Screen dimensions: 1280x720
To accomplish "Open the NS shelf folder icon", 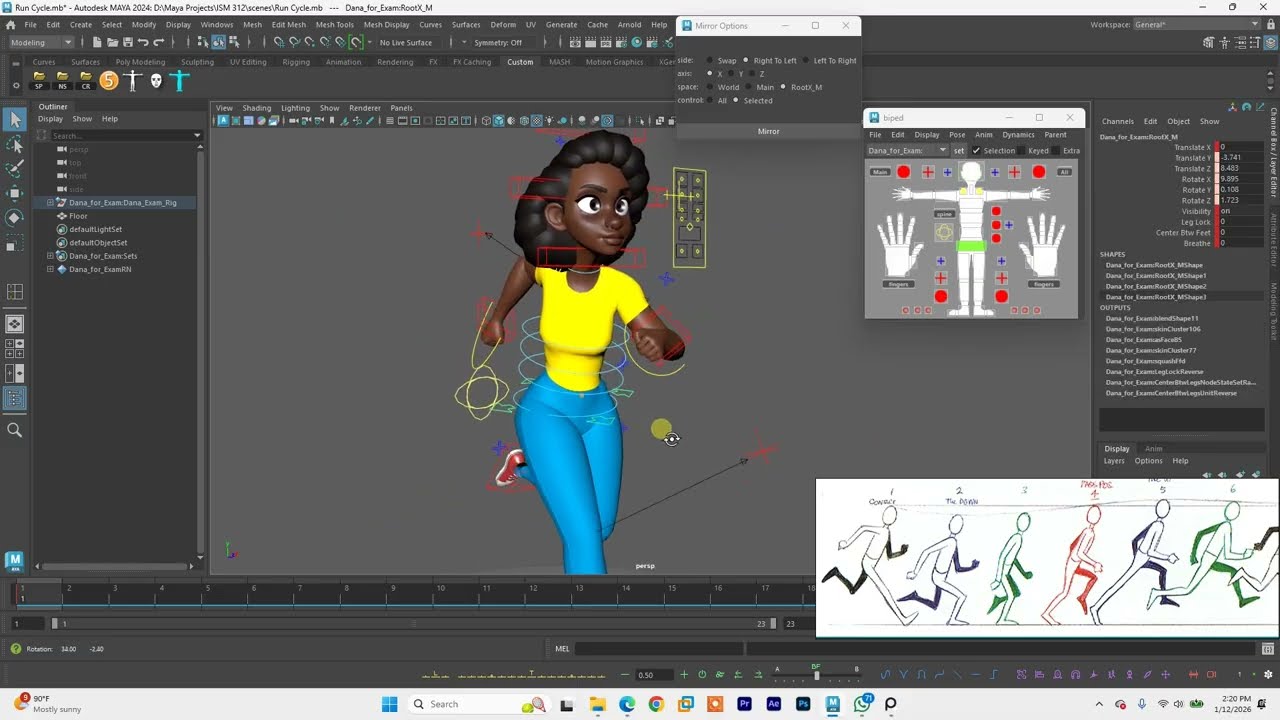I will tap(62, 80).
